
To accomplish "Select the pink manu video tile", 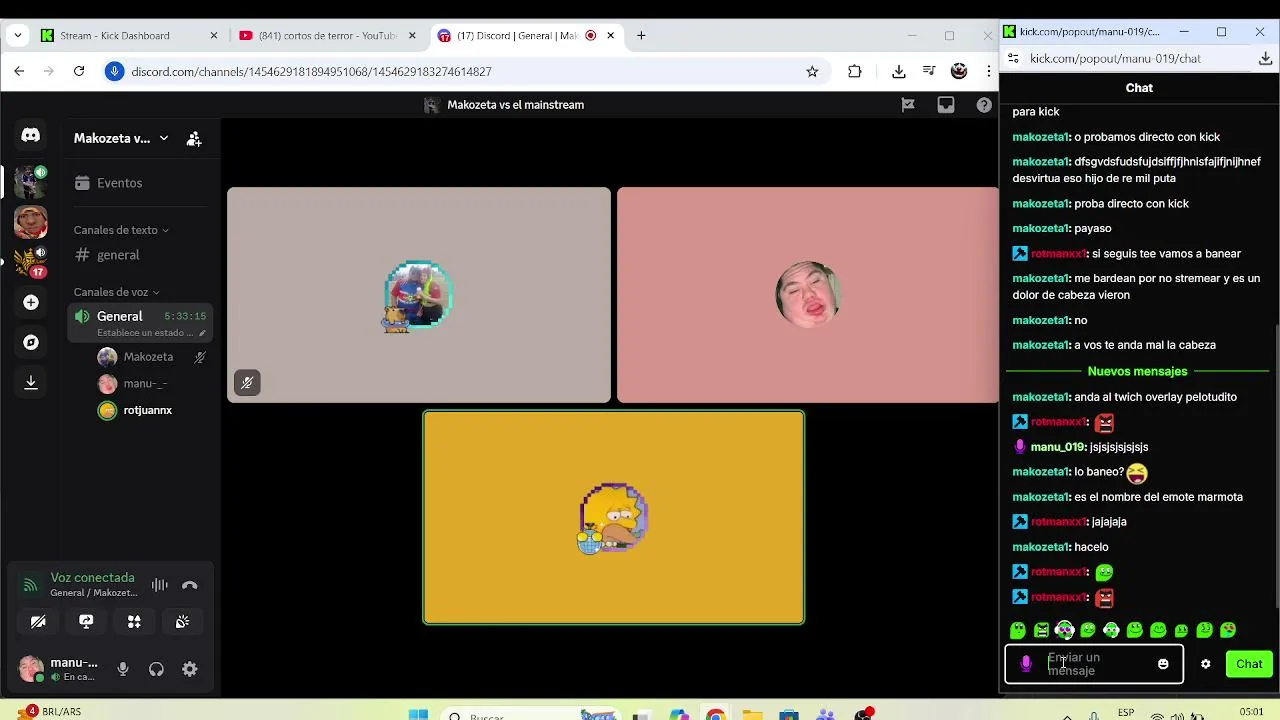I will click(807, 295).
